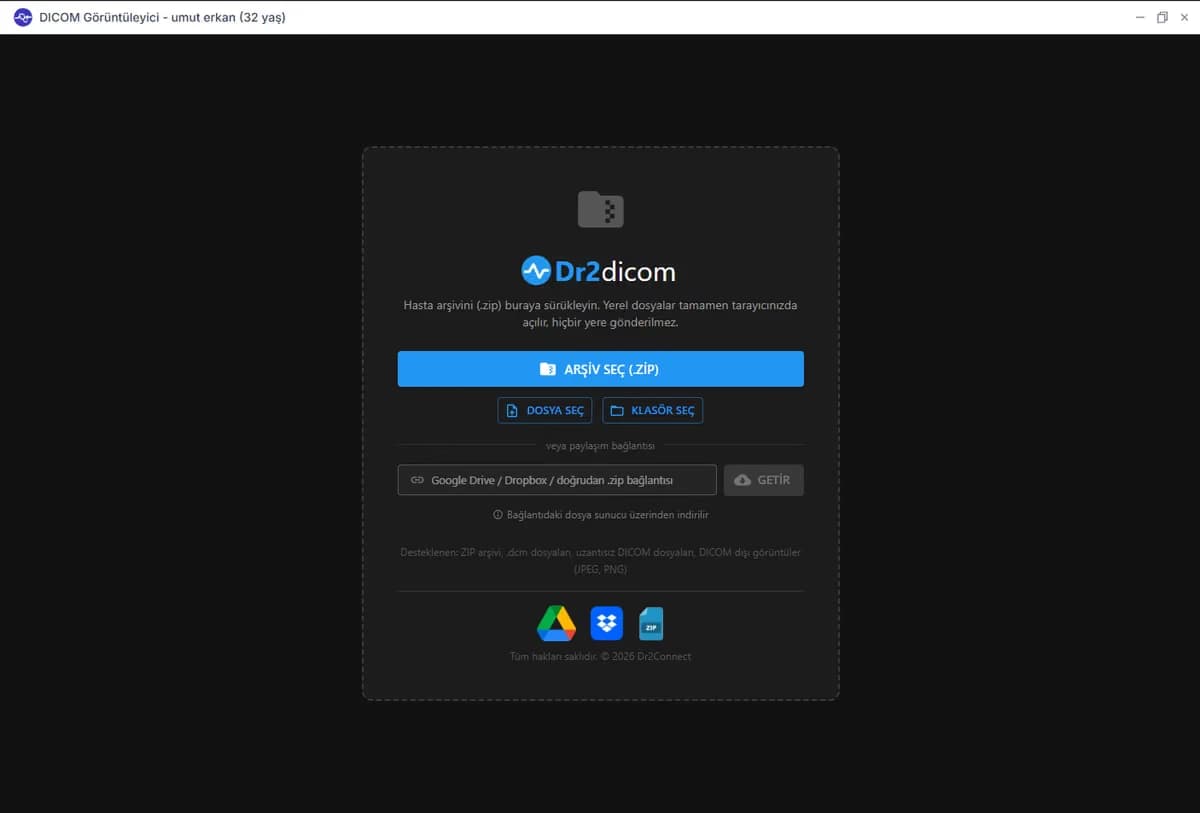Click the blue ZIP file icon
1200x813 pixels.
[651, 624]
